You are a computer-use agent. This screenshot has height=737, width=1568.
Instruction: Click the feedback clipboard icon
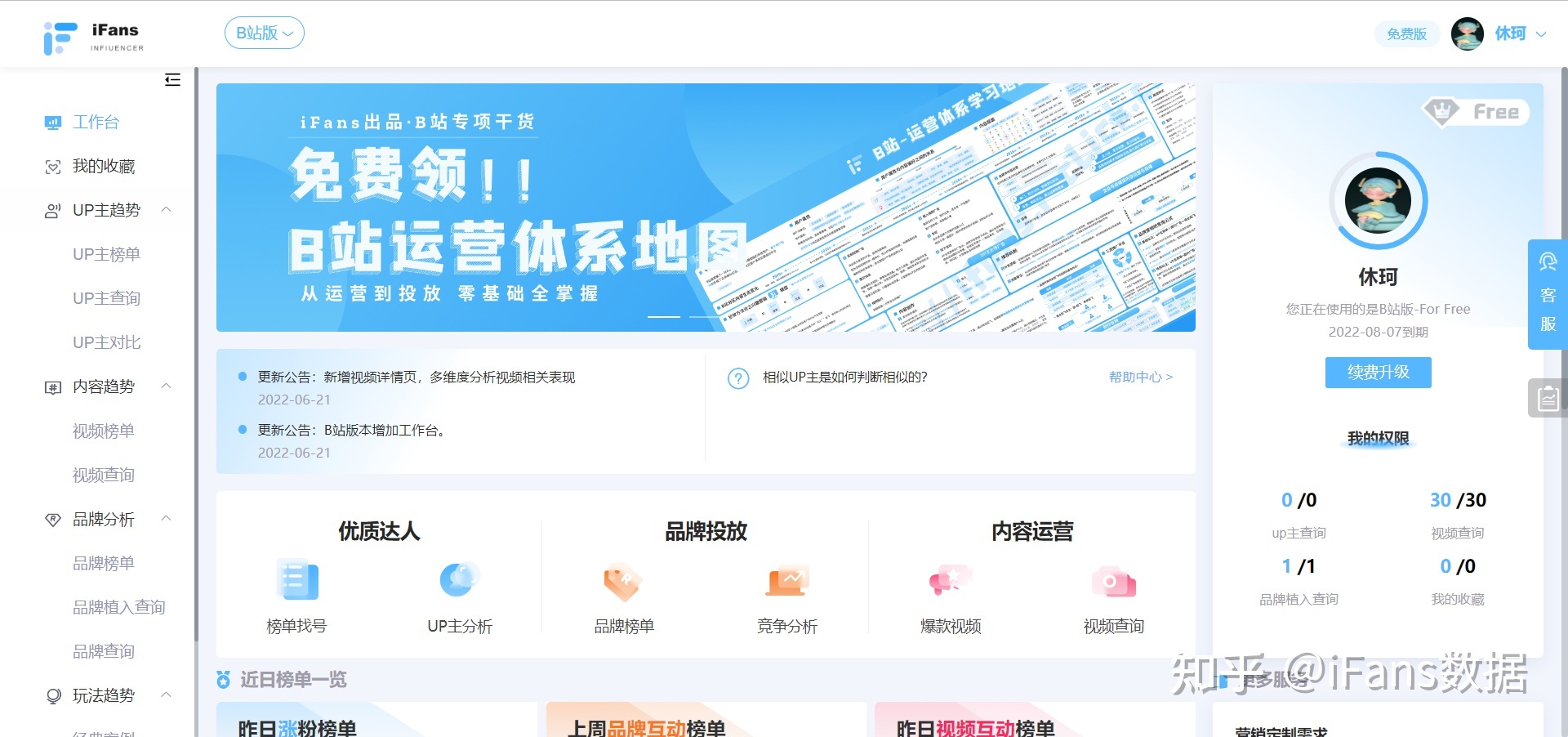(1548, 398)
